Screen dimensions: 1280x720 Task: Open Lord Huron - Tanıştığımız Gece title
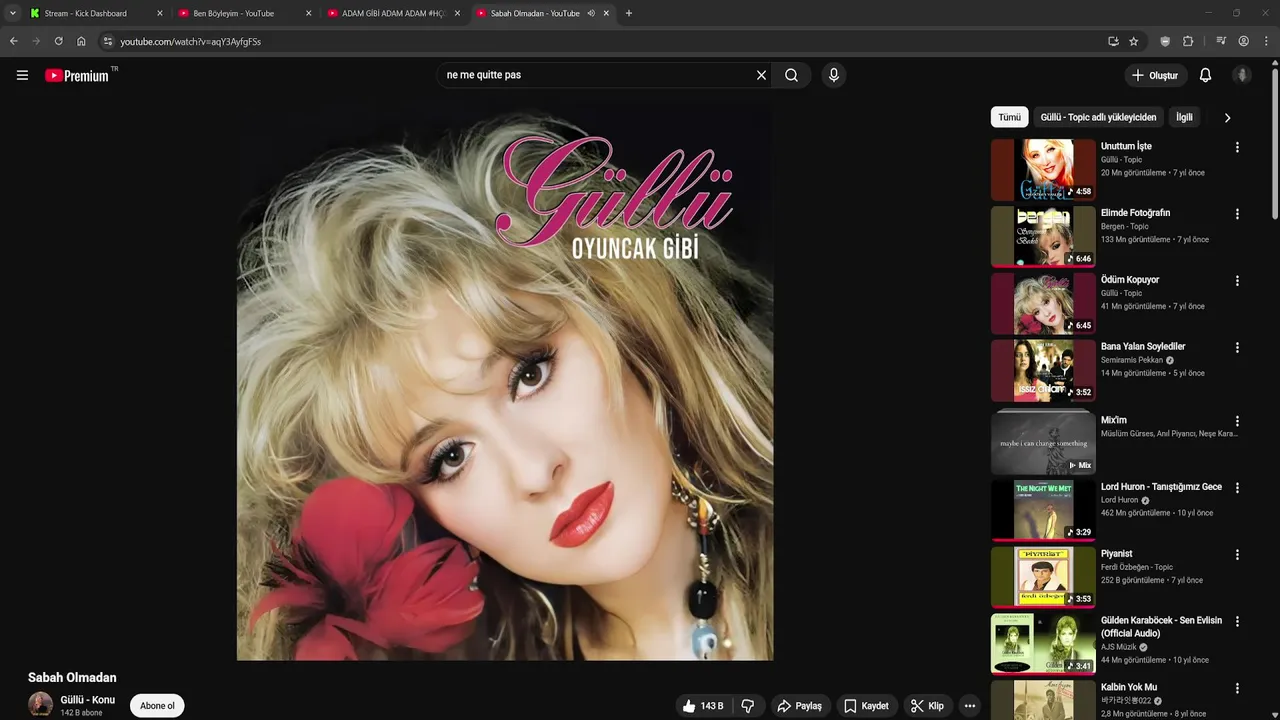1161,487
